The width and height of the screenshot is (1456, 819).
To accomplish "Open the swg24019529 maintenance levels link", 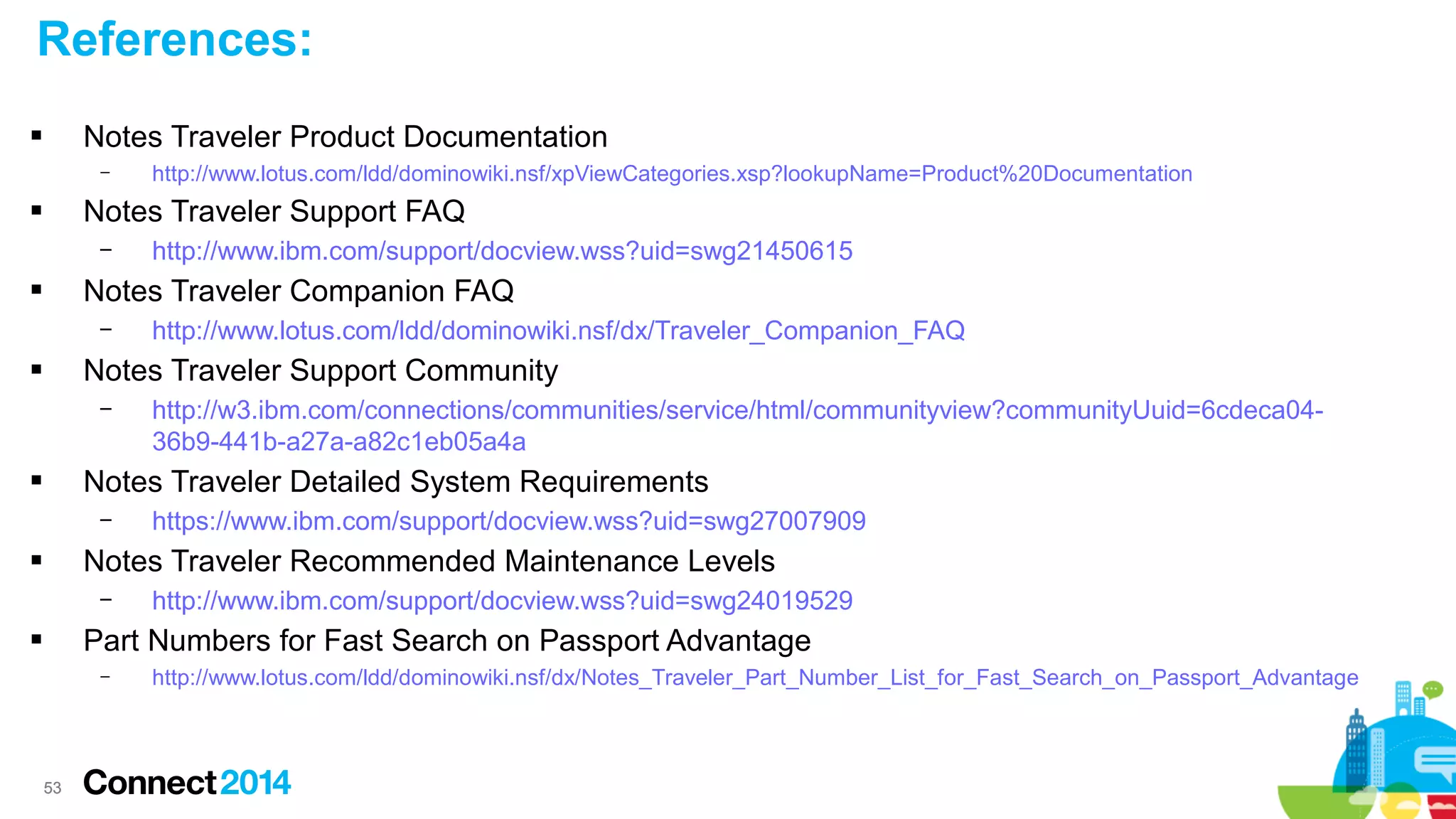I will coord(502,601).
